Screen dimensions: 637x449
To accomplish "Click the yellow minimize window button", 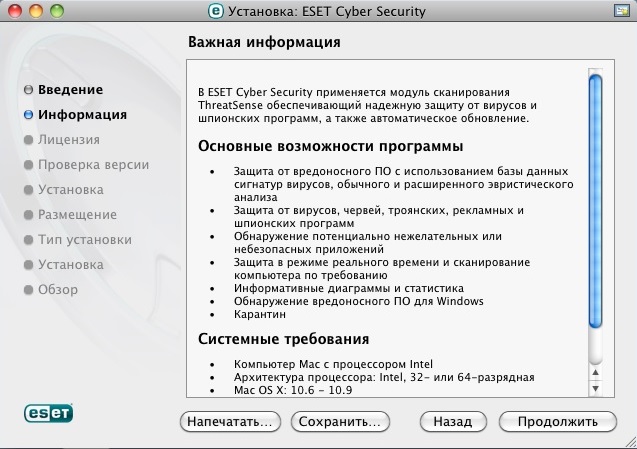I will point(36,11).
